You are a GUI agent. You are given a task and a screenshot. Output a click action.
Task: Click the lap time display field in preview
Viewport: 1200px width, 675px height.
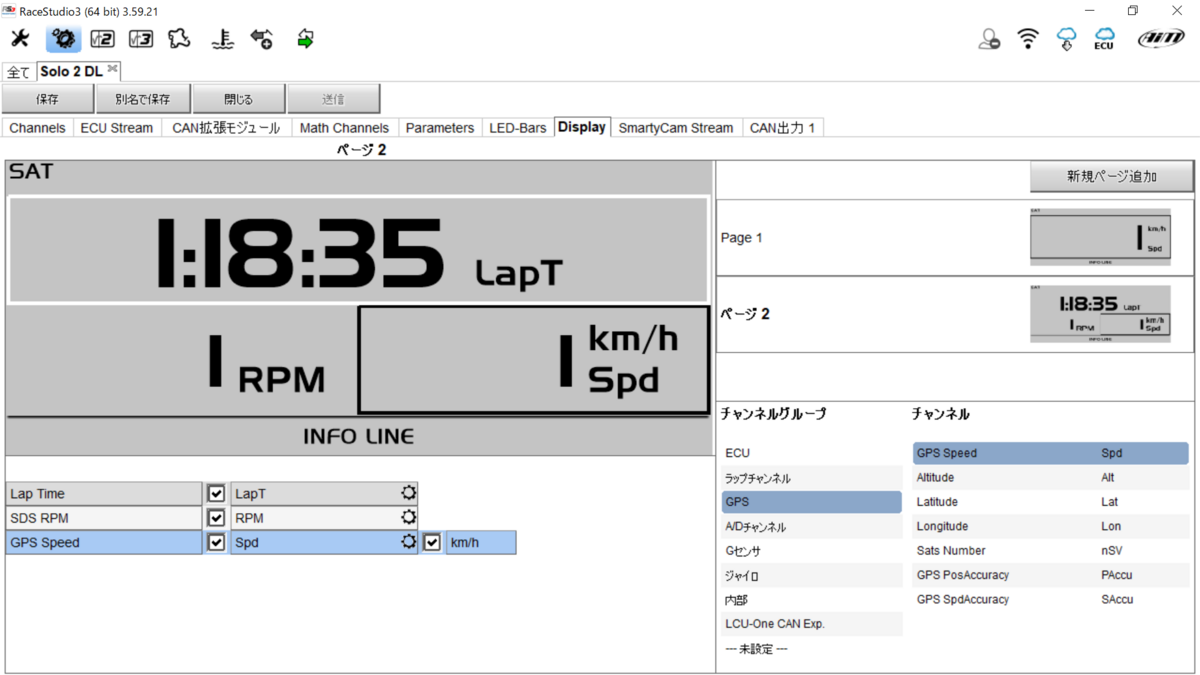pos(359,250)
